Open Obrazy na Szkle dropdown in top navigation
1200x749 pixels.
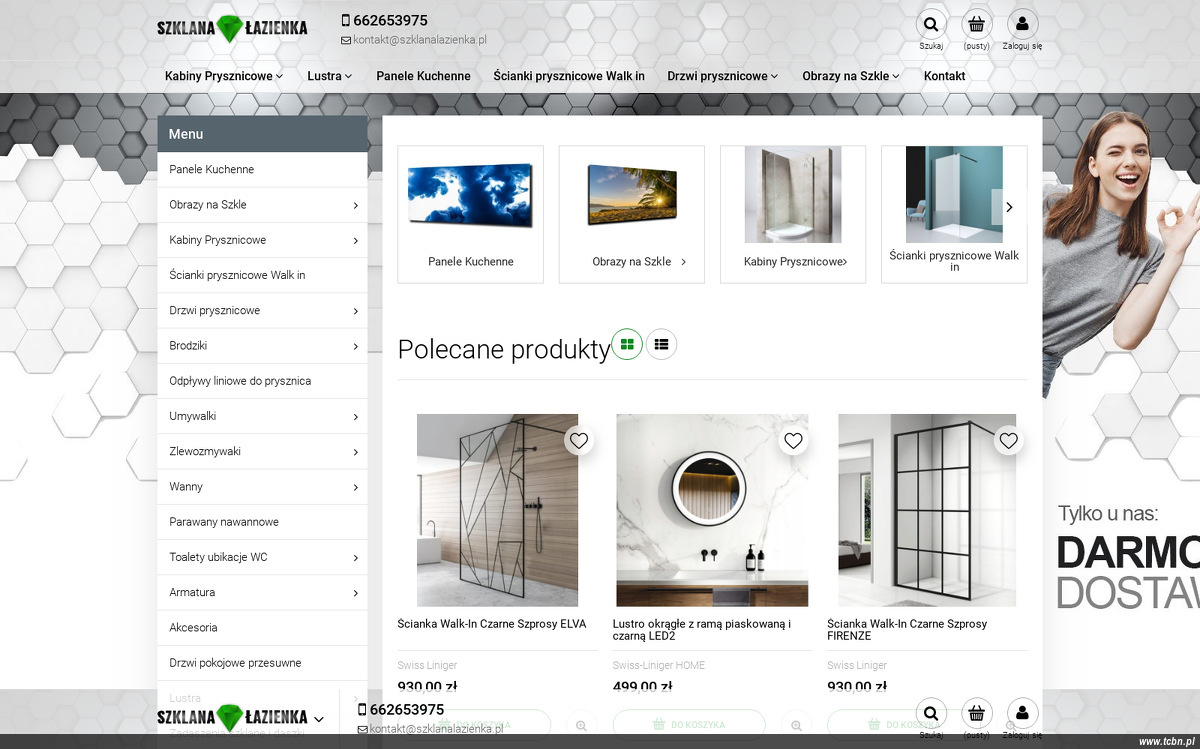(x=851, y=76)
